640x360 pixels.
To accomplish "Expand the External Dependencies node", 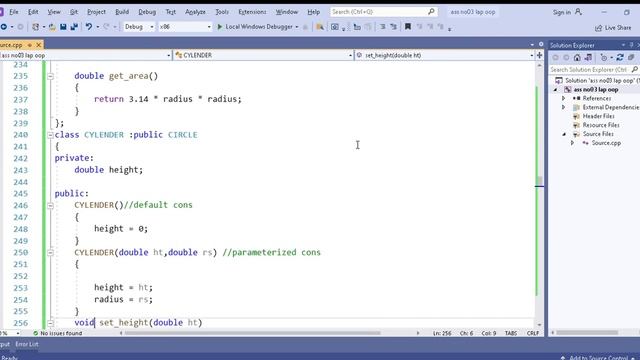I will pos(564,107).
